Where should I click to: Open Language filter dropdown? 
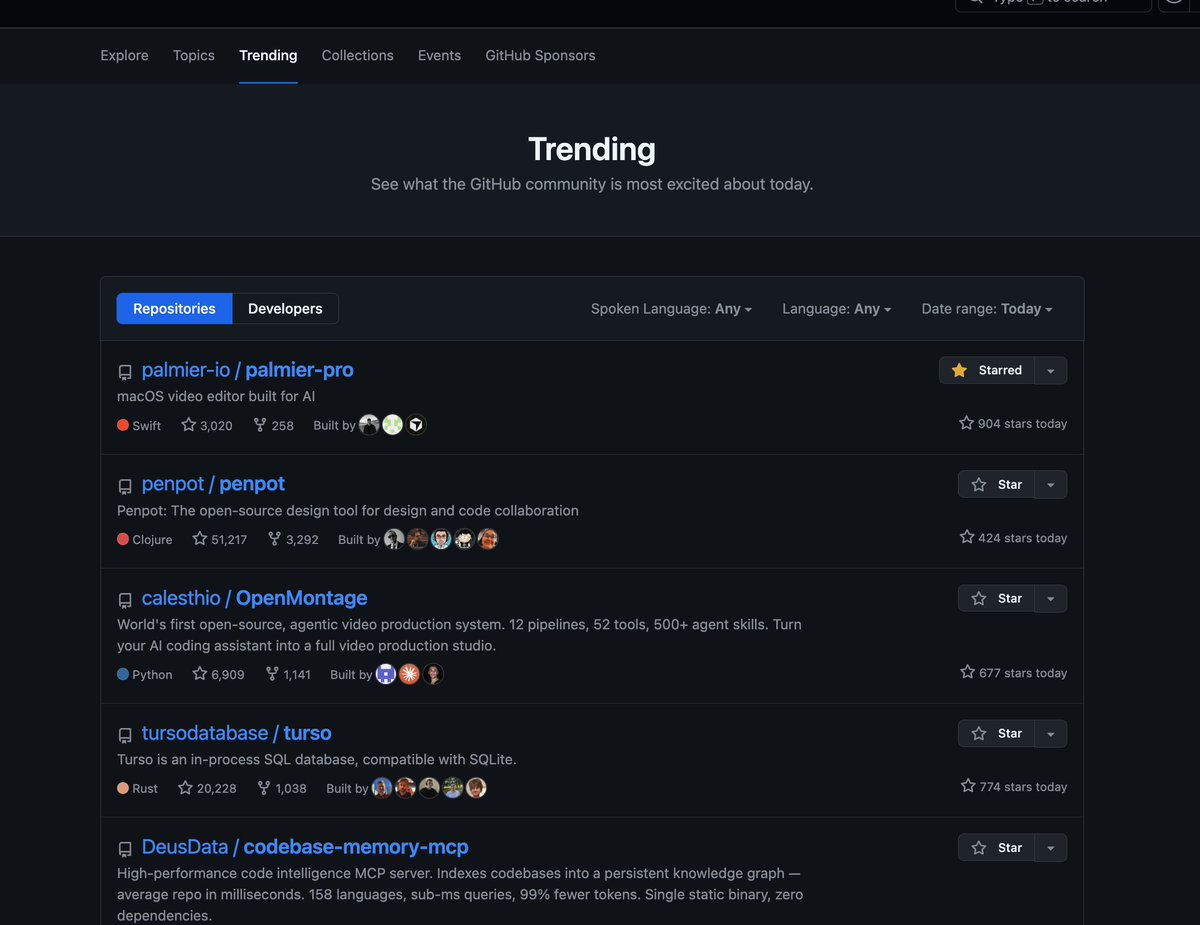point(836,309)
